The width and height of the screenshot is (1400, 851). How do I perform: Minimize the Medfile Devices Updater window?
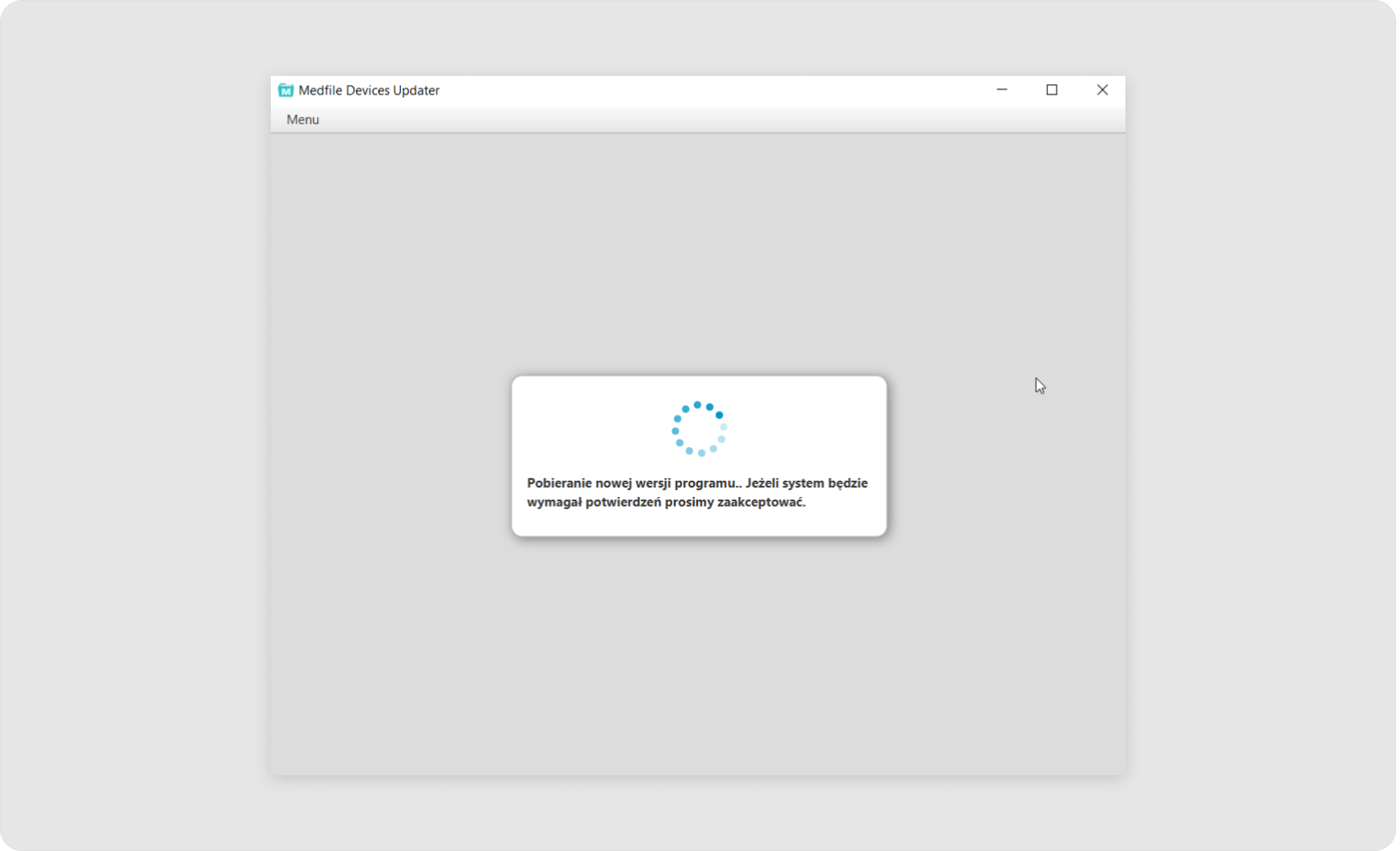point(1002,90)
